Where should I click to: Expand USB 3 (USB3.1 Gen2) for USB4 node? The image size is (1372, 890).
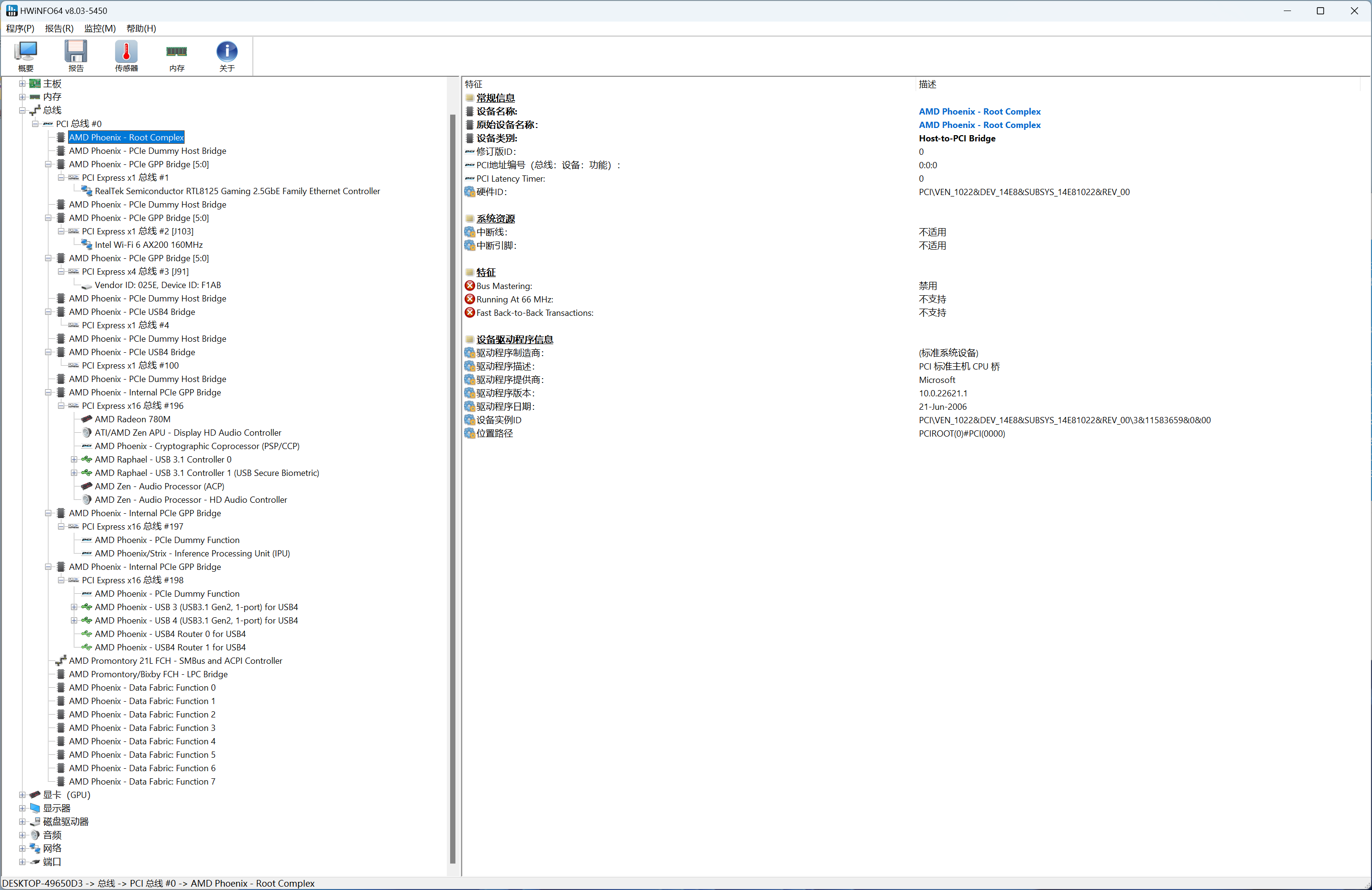(74, 607)
